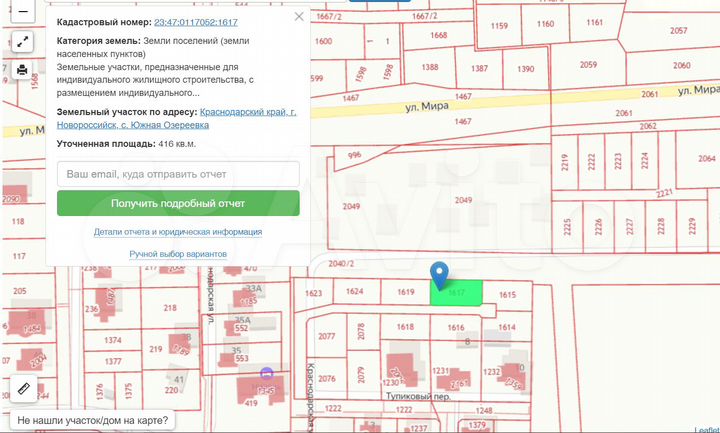Close the cadastral info popup
This screenshot has height=433, width=720.
click(298, 17)
